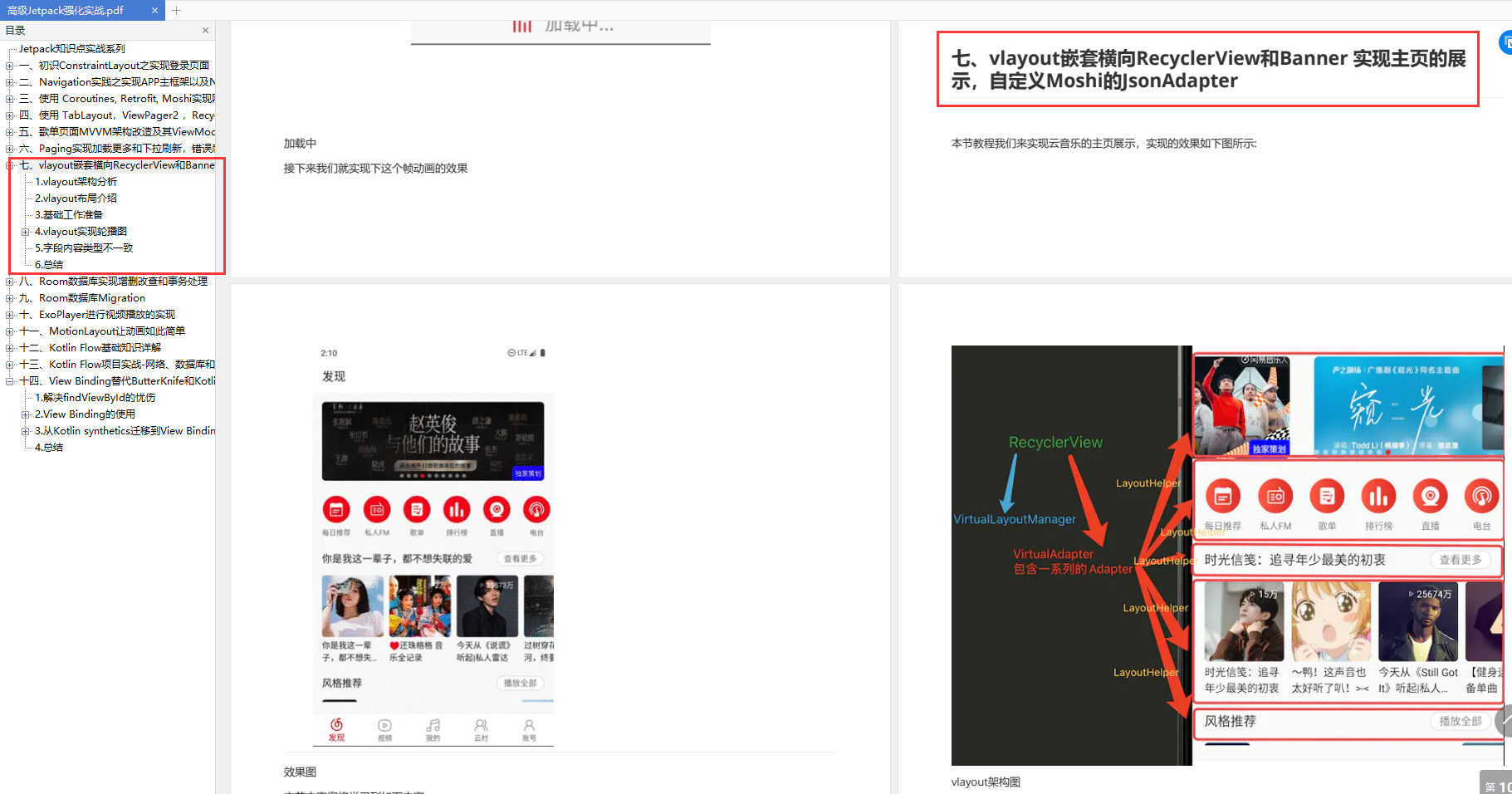Expand chapter 十一、MotionLayout让动画如此简单
The width and height of the screenshot is (1512, 794).
click(10, 331)
